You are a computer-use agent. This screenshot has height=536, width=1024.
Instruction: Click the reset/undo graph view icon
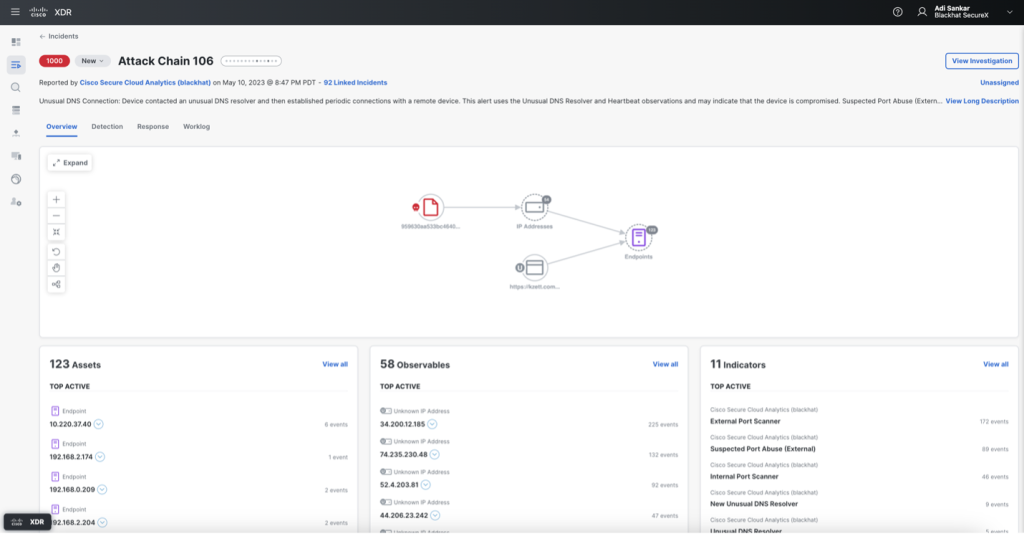click(56, 251)
